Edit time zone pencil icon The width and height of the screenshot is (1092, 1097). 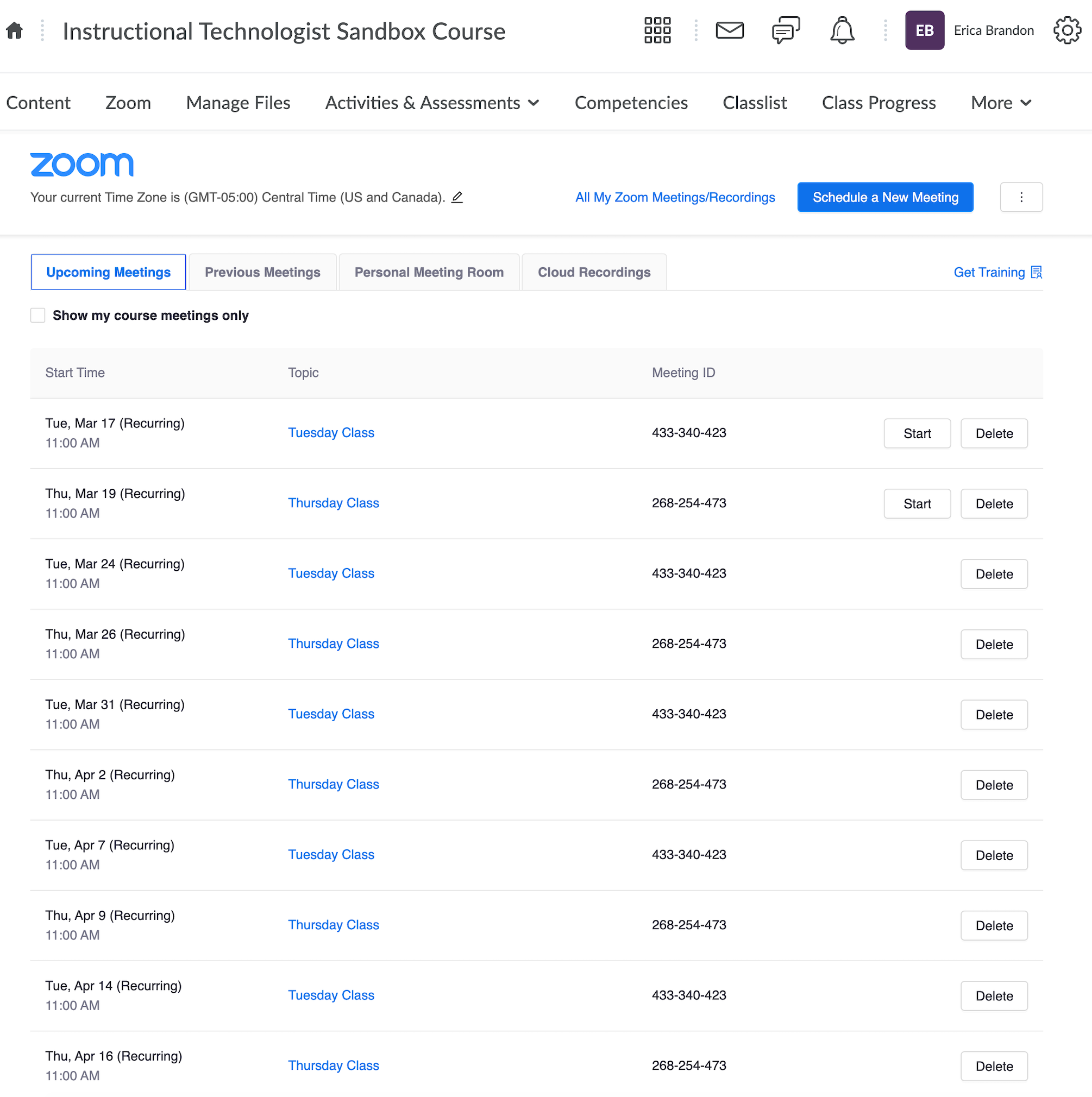pos(457,197)
